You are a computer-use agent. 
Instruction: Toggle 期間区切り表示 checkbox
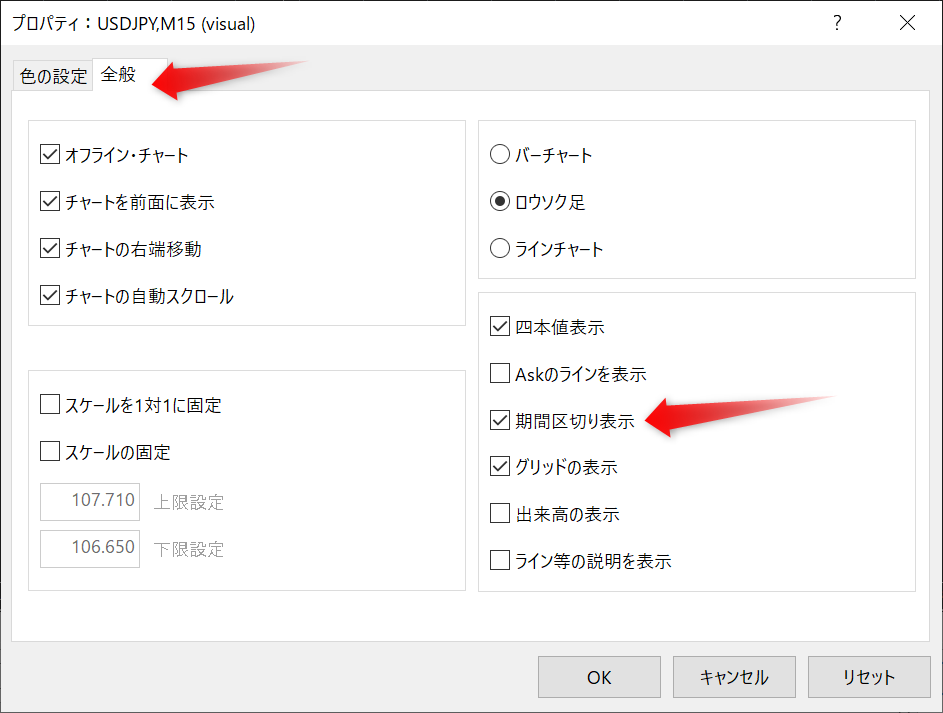click(500, 421)
